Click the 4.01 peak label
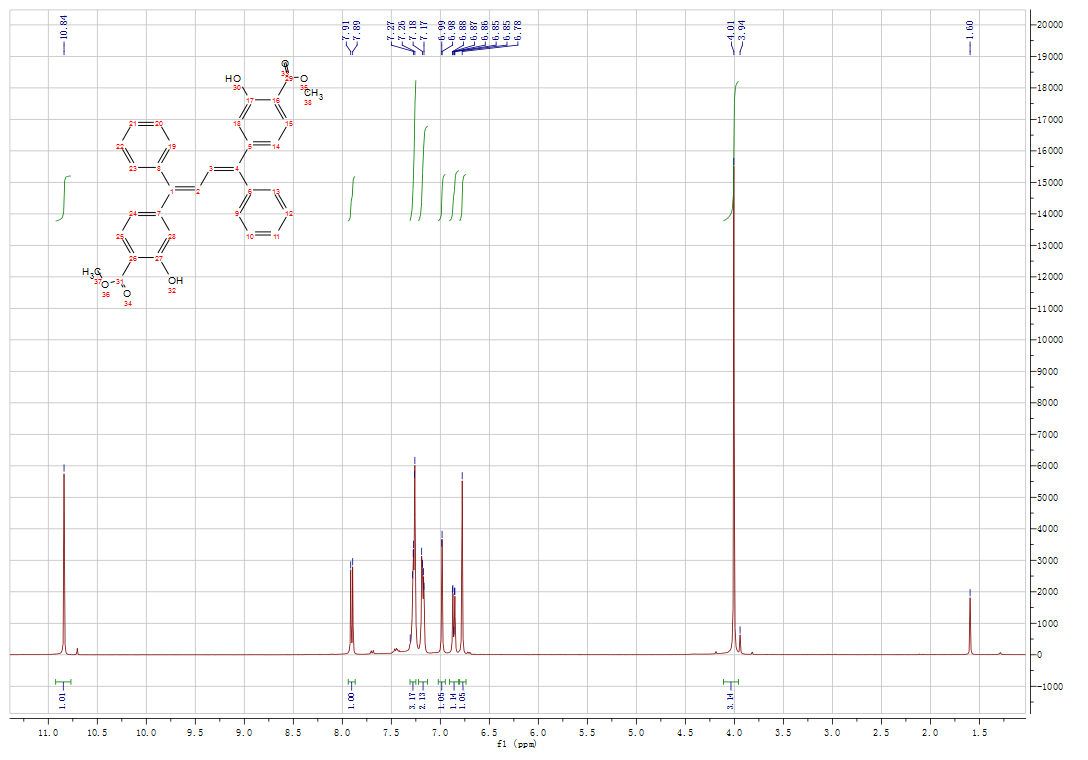 tap(731, 31)
